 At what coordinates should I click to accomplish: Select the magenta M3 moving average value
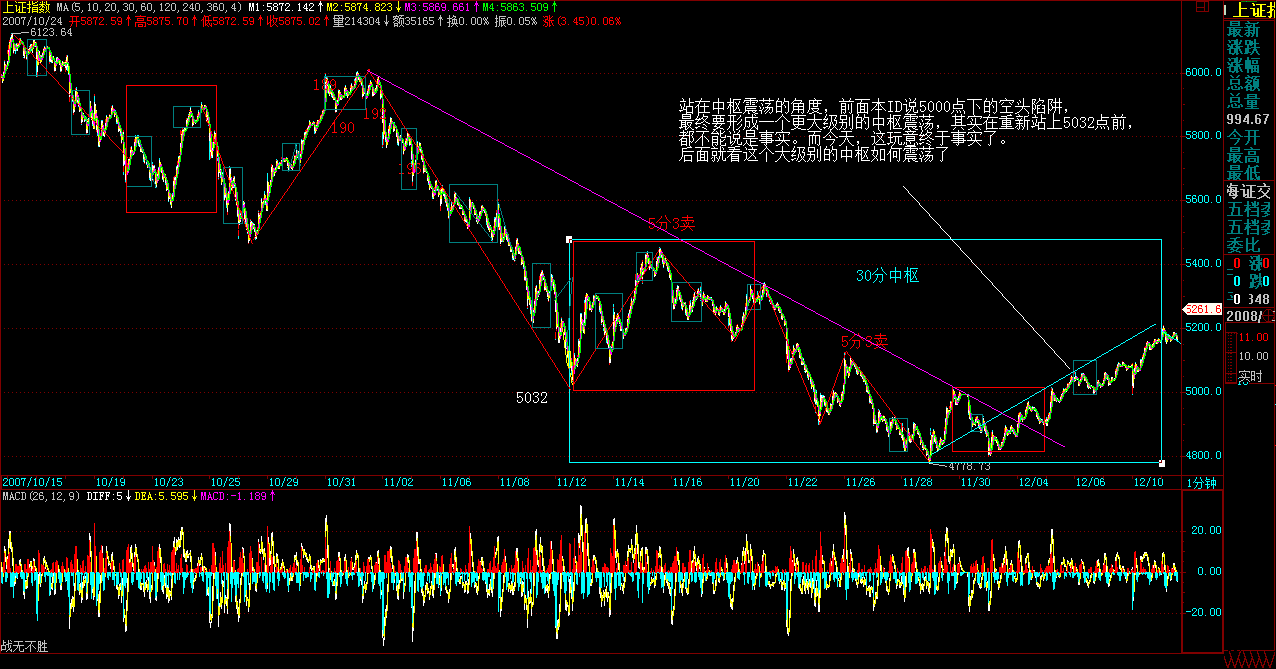[441, 7]
